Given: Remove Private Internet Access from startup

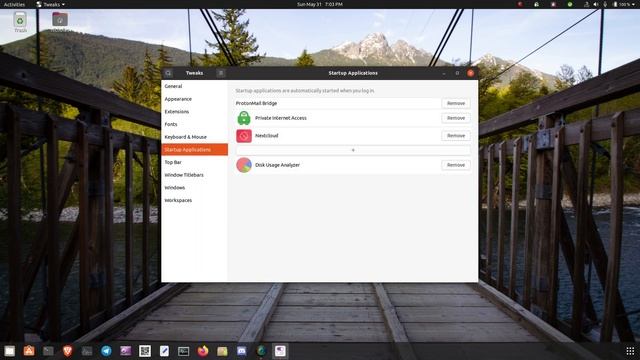Looking at the screenshot, I should click(456, 118).
